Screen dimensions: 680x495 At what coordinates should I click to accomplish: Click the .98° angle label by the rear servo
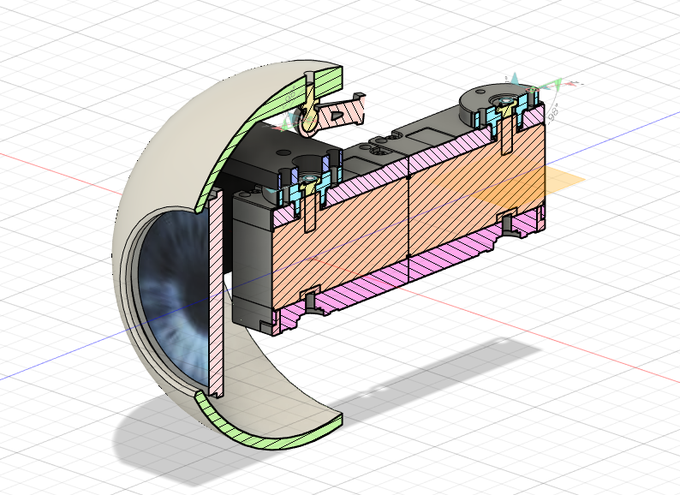click(553, 113)
